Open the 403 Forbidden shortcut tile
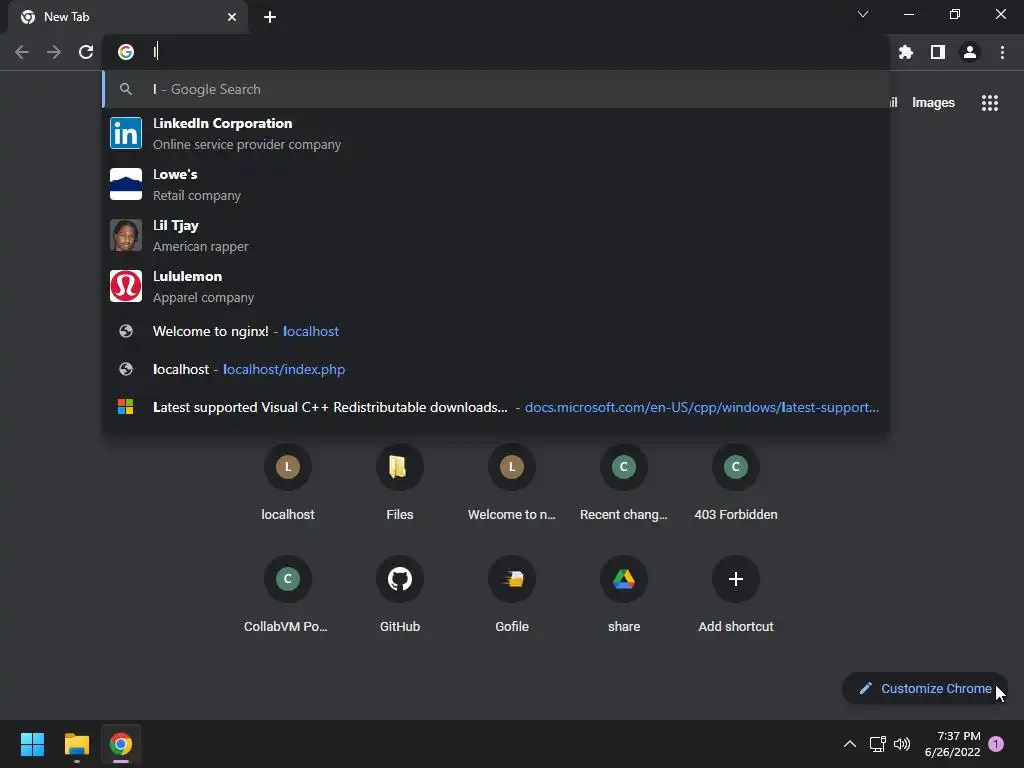 pos(736,484)
